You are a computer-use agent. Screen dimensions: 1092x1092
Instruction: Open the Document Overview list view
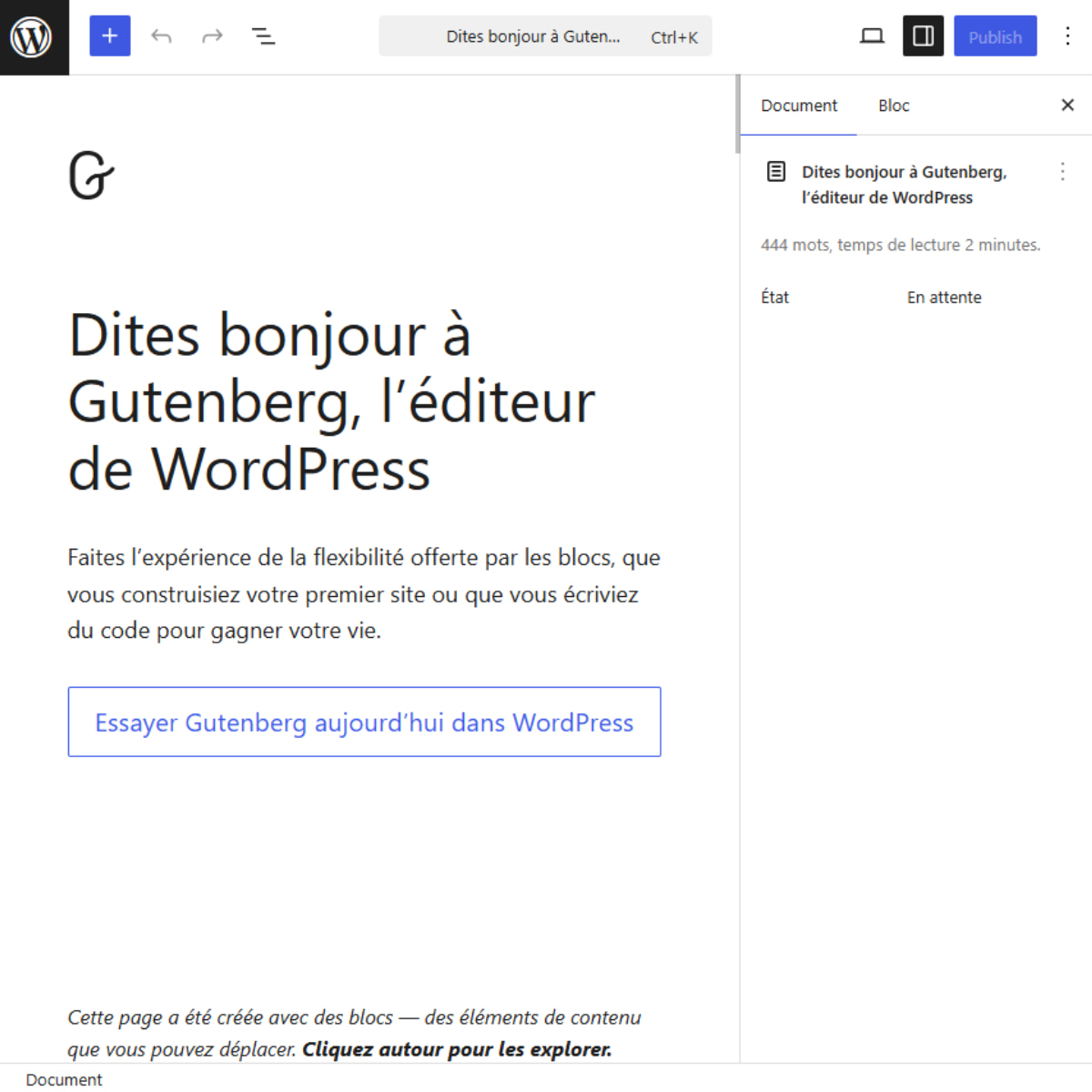click(263, 36)
